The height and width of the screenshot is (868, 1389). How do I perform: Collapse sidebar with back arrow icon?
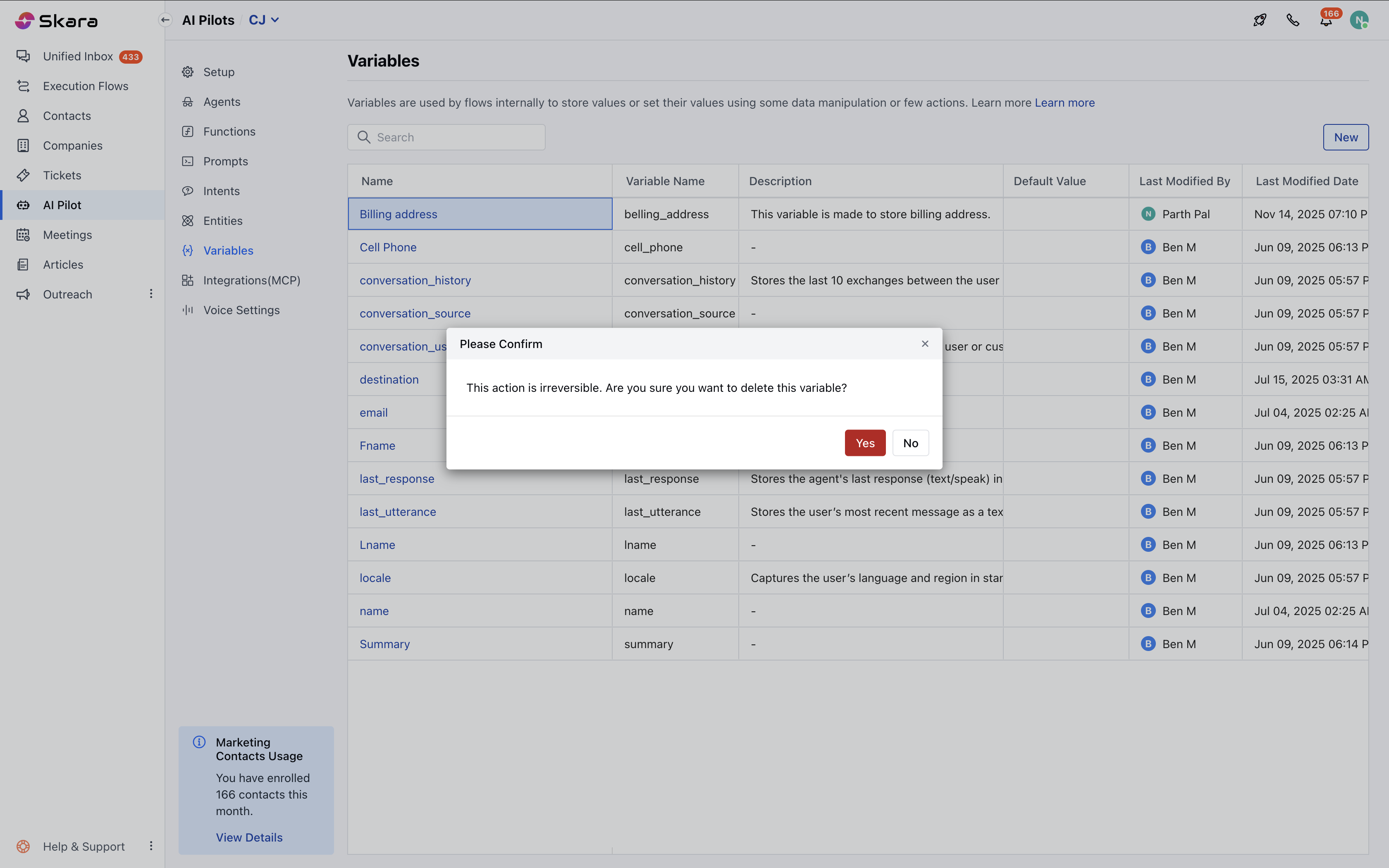(165, 20)
